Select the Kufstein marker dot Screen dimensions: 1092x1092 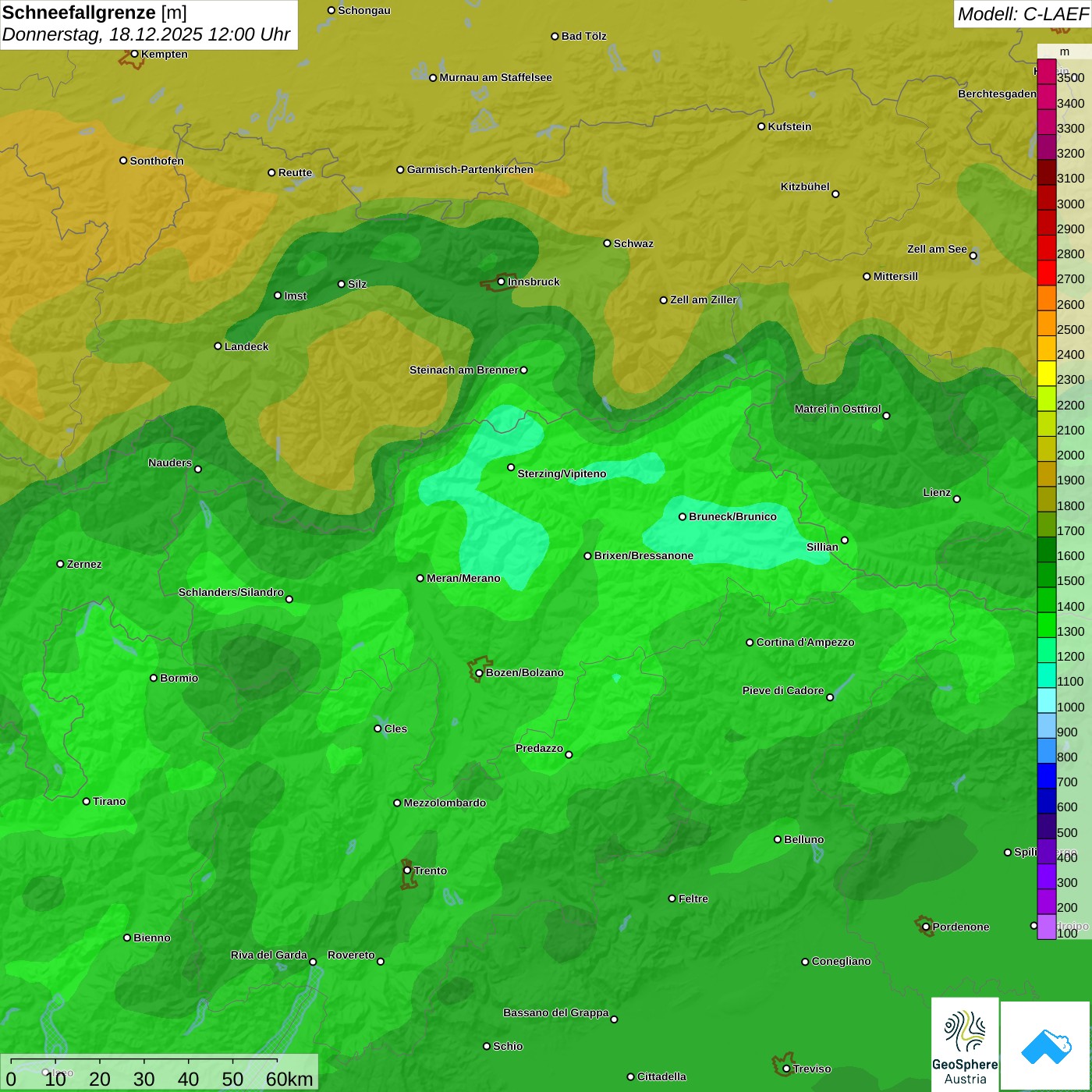coord(761,126)
